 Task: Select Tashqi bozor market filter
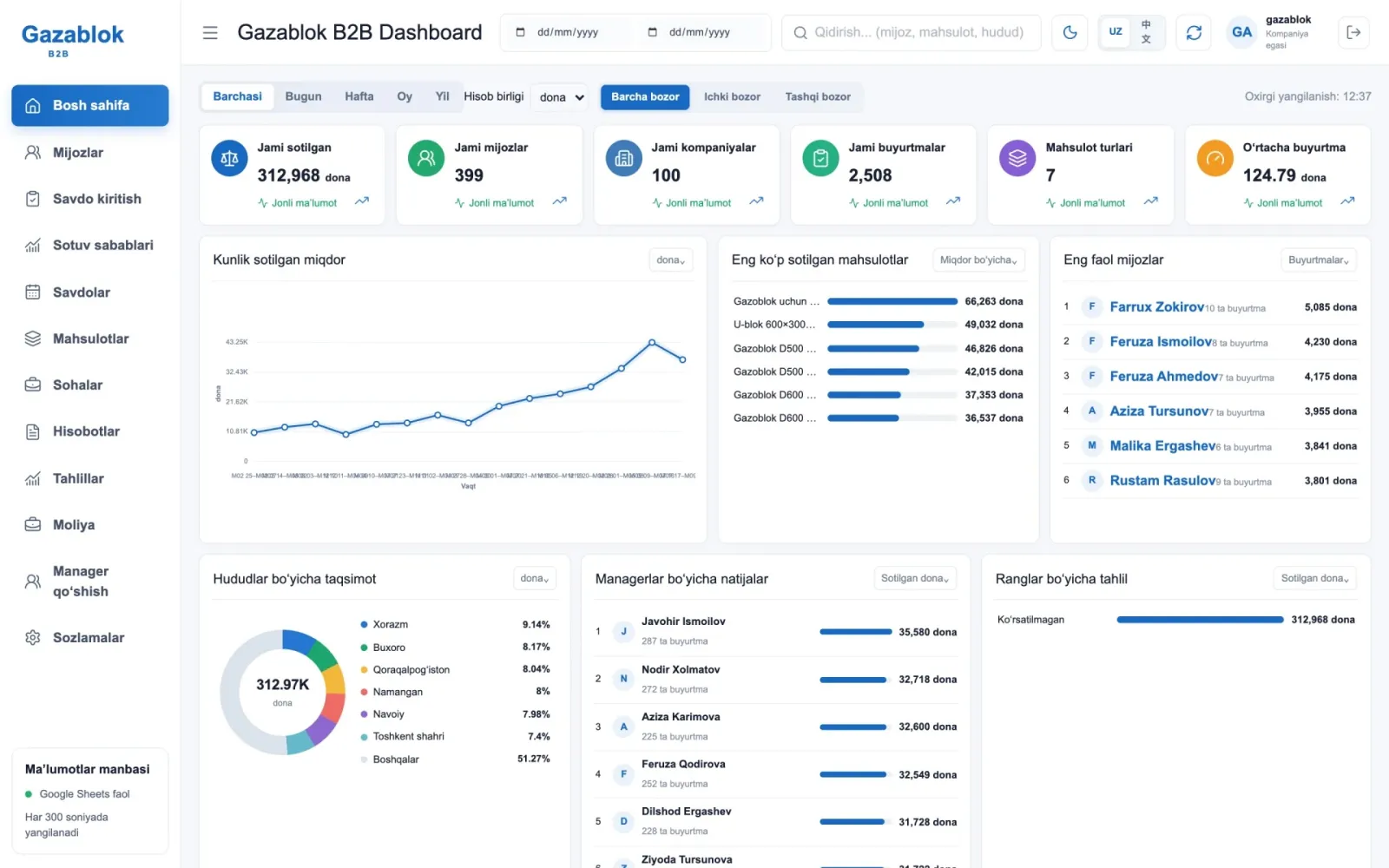tap(818, 97)
